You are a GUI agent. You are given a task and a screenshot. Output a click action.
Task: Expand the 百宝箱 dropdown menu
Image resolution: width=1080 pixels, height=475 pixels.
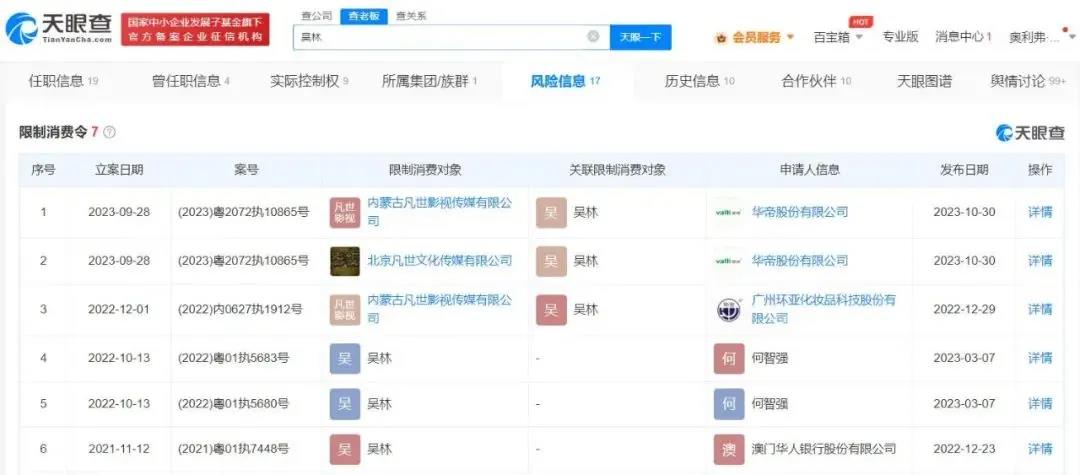(x=838, y=37)
